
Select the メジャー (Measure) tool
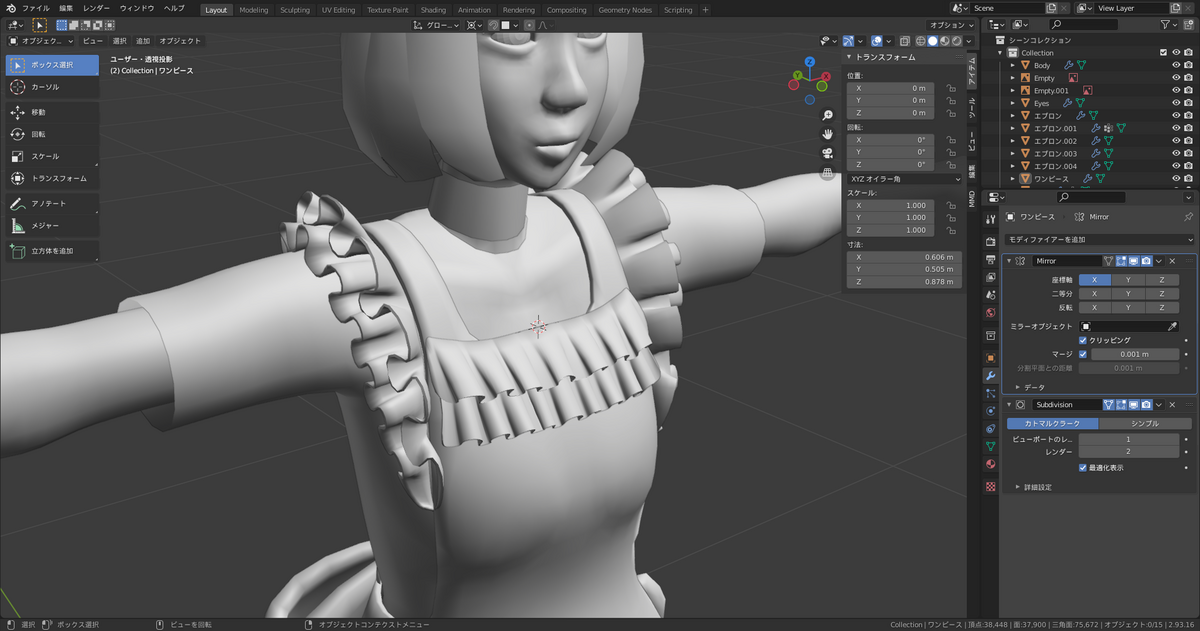(52, 225)
